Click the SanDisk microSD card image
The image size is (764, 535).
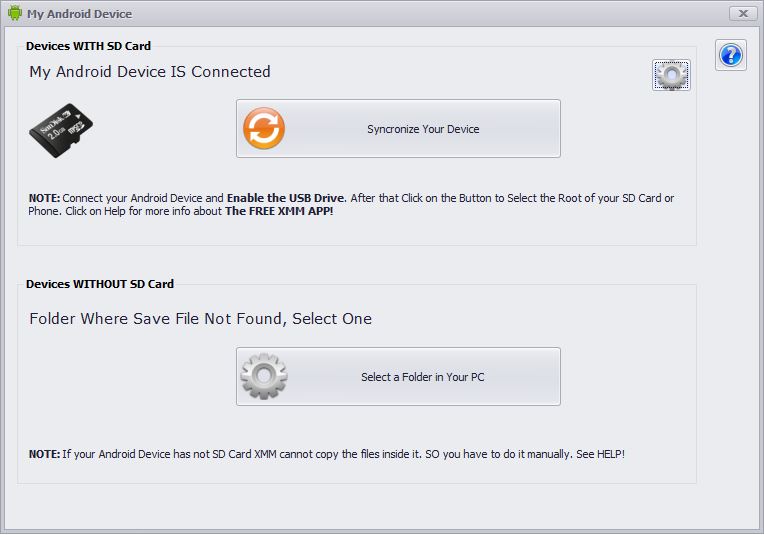(x=62, y=127)
